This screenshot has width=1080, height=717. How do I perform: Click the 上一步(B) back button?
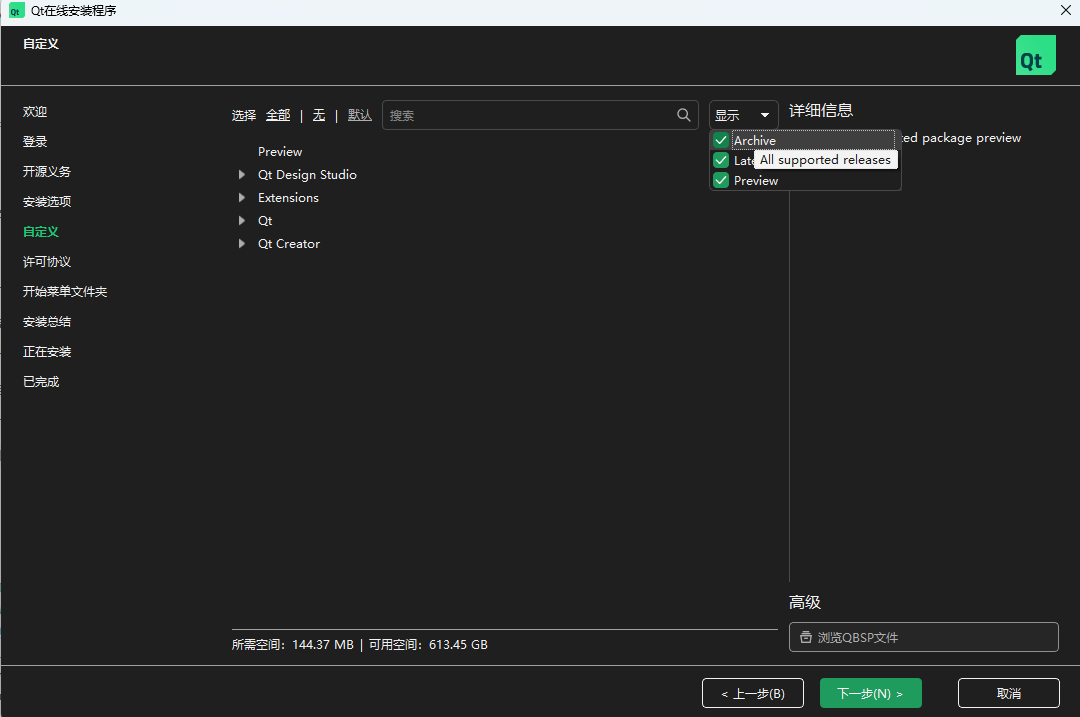pyautogui.click(x=753, y=693)
